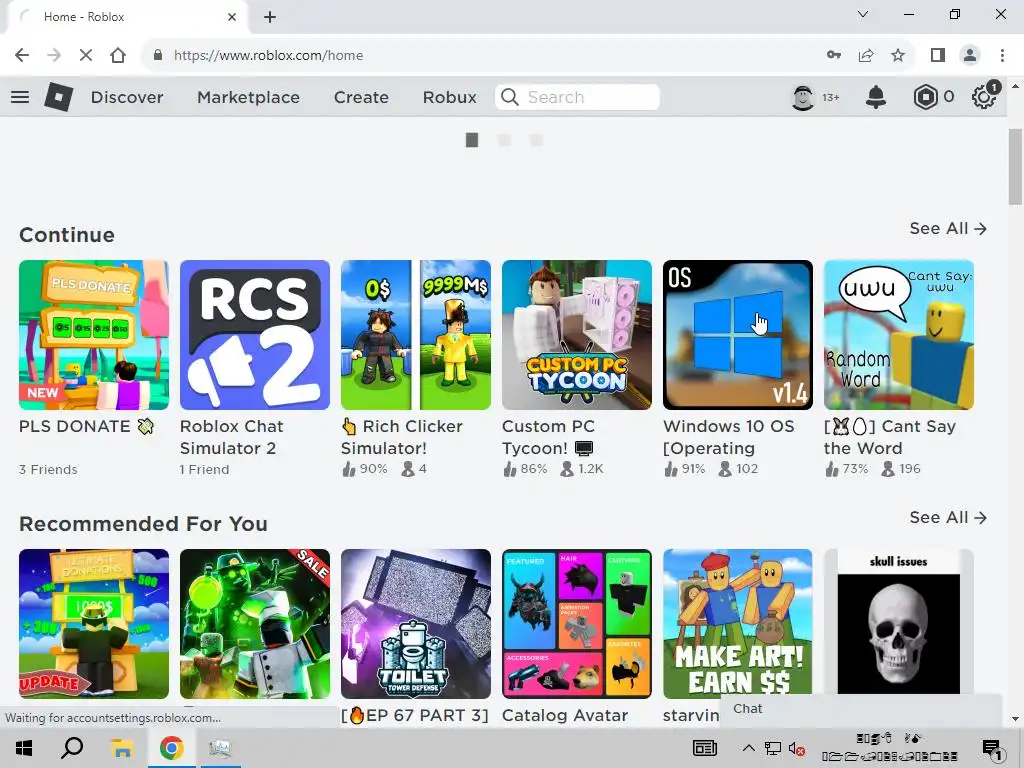
Task: Click the browser address bar
Action: coord(483,55)
